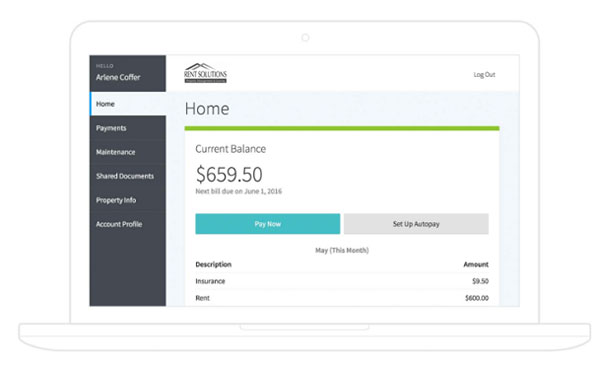Click the Description column header
Screen dimensions: 596x375
[214, 264]
